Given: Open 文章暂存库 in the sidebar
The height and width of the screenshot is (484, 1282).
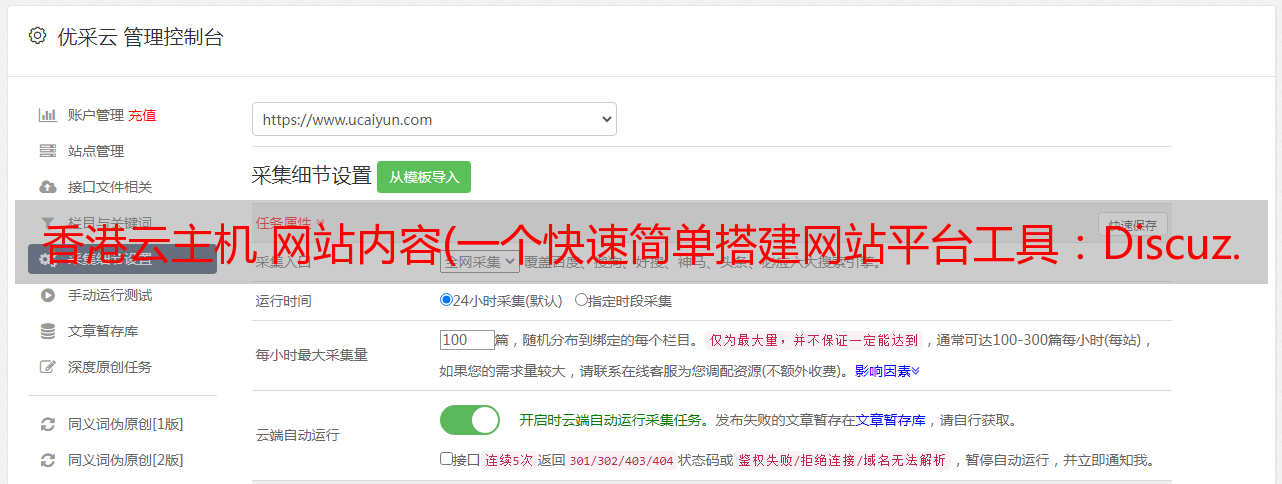Looking at the screenshot, I should tap(103, 331).
